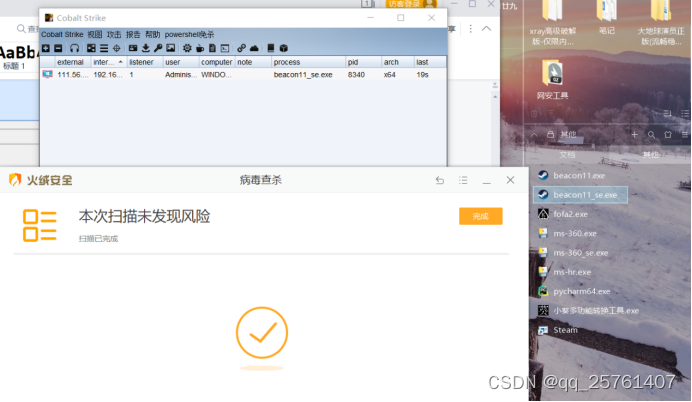
Task: Open Scripted Web Delivery terminal icon
Action: point(225,48)
